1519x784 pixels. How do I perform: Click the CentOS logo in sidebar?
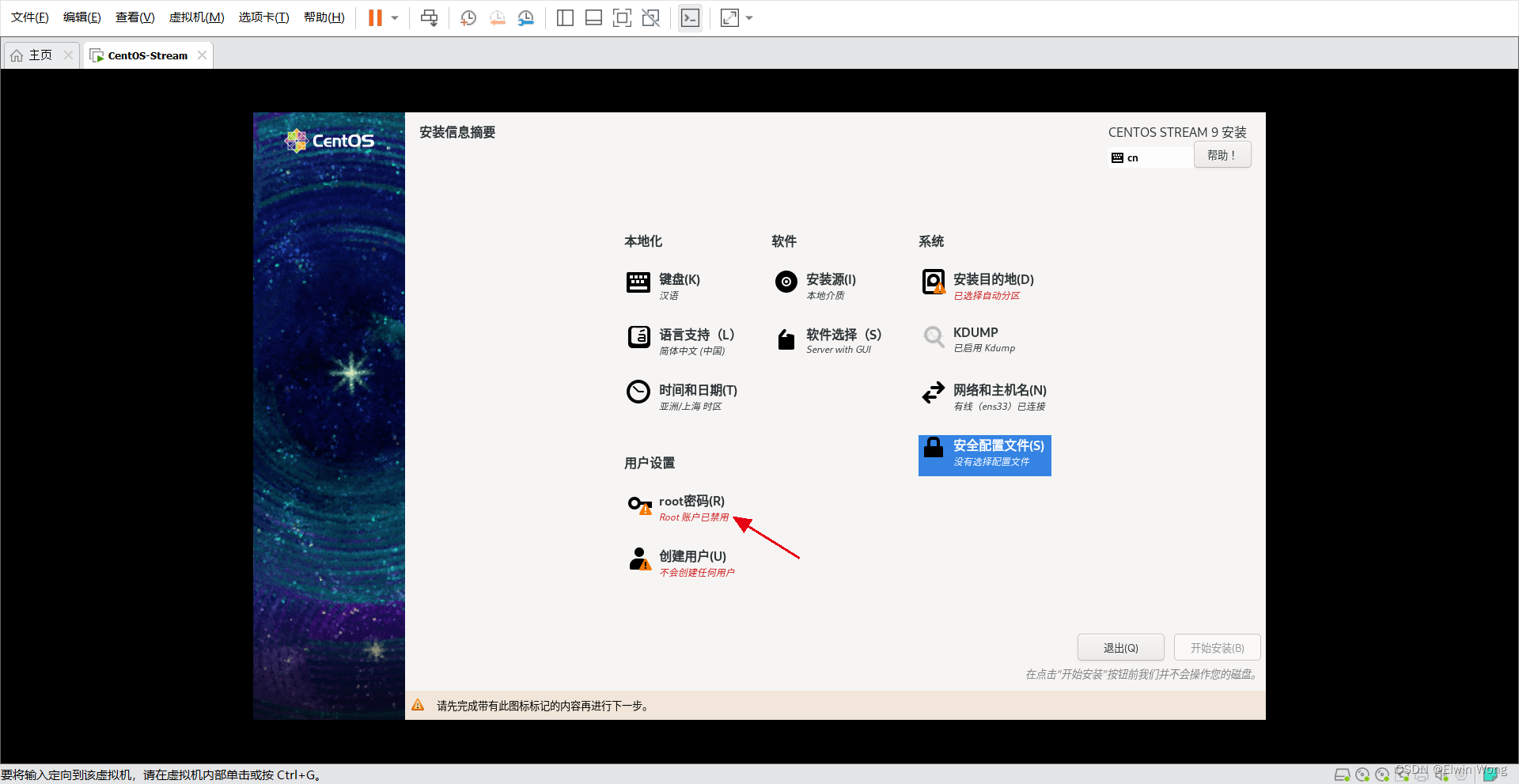[x=329, y=141]
